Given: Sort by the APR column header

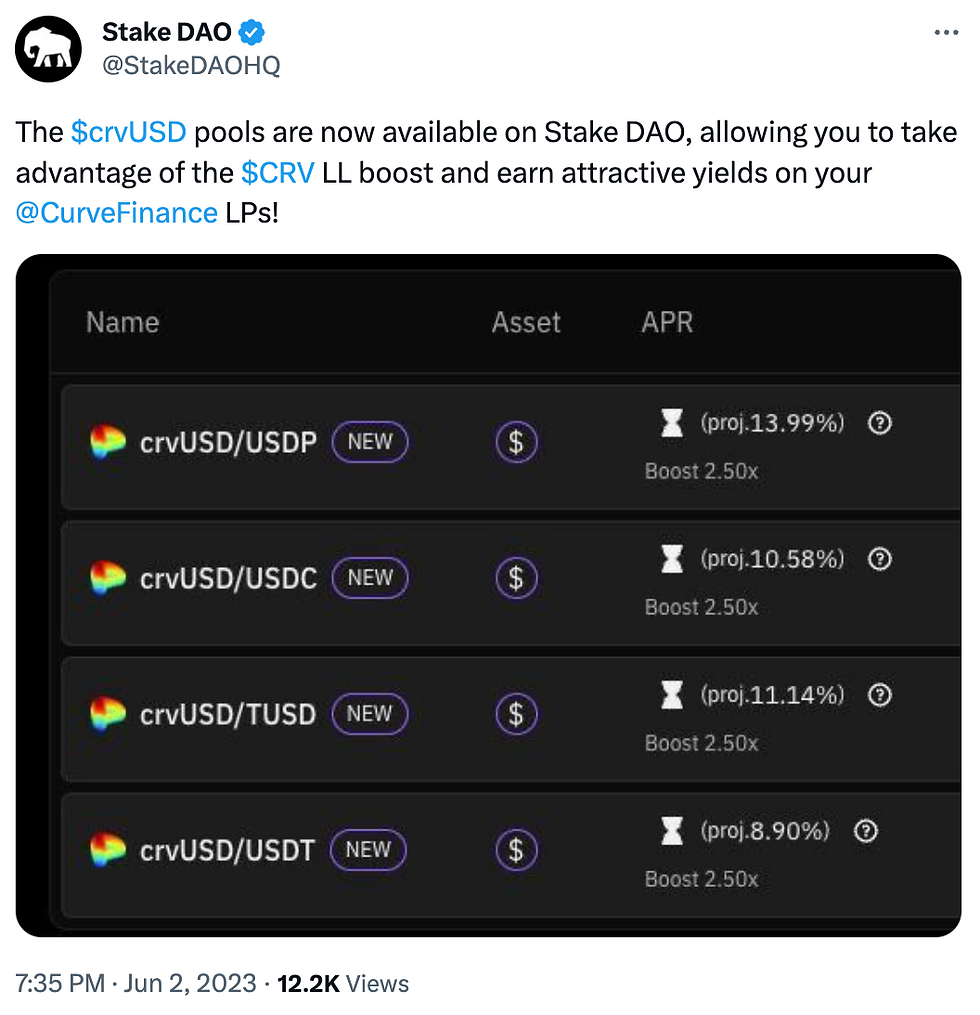Looking at the screenshot, I should [667, 322].
